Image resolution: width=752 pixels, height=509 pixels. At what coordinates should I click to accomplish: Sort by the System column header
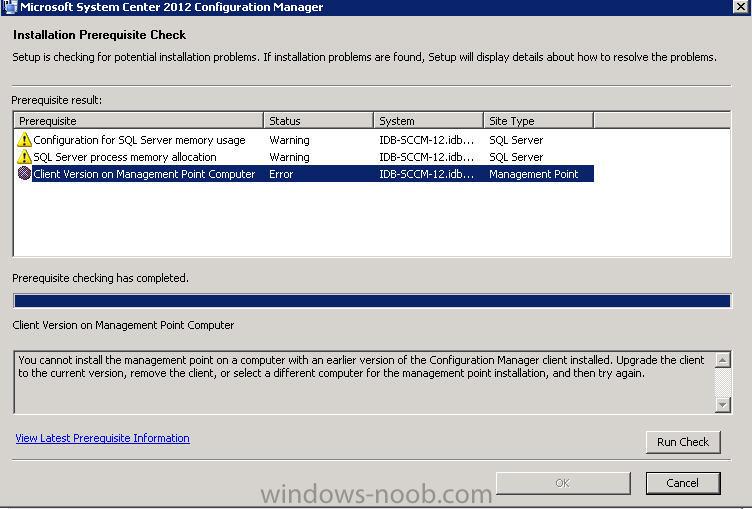428,121
